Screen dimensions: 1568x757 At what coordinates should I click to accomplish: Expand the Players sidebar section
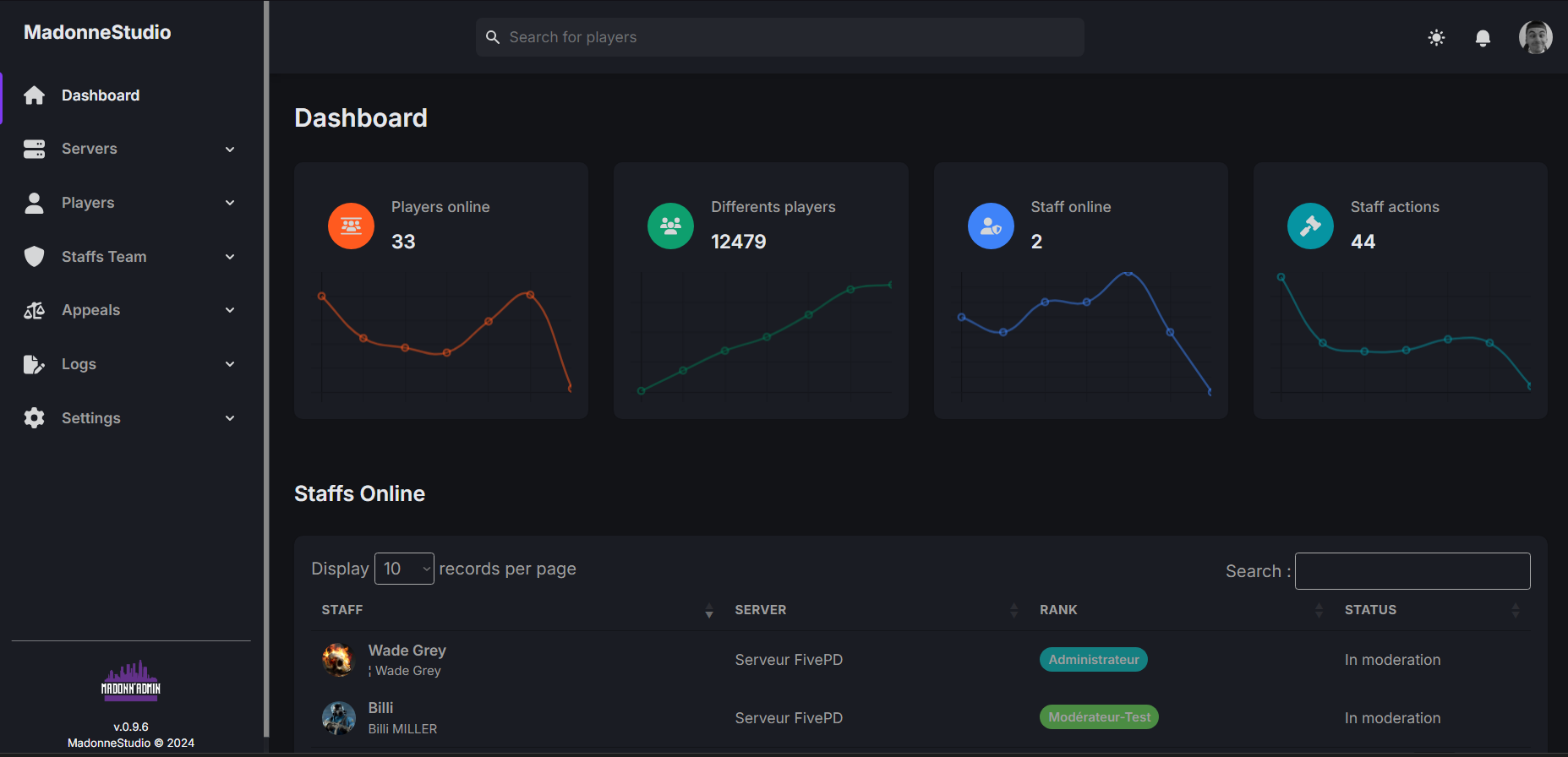(129, 203)
